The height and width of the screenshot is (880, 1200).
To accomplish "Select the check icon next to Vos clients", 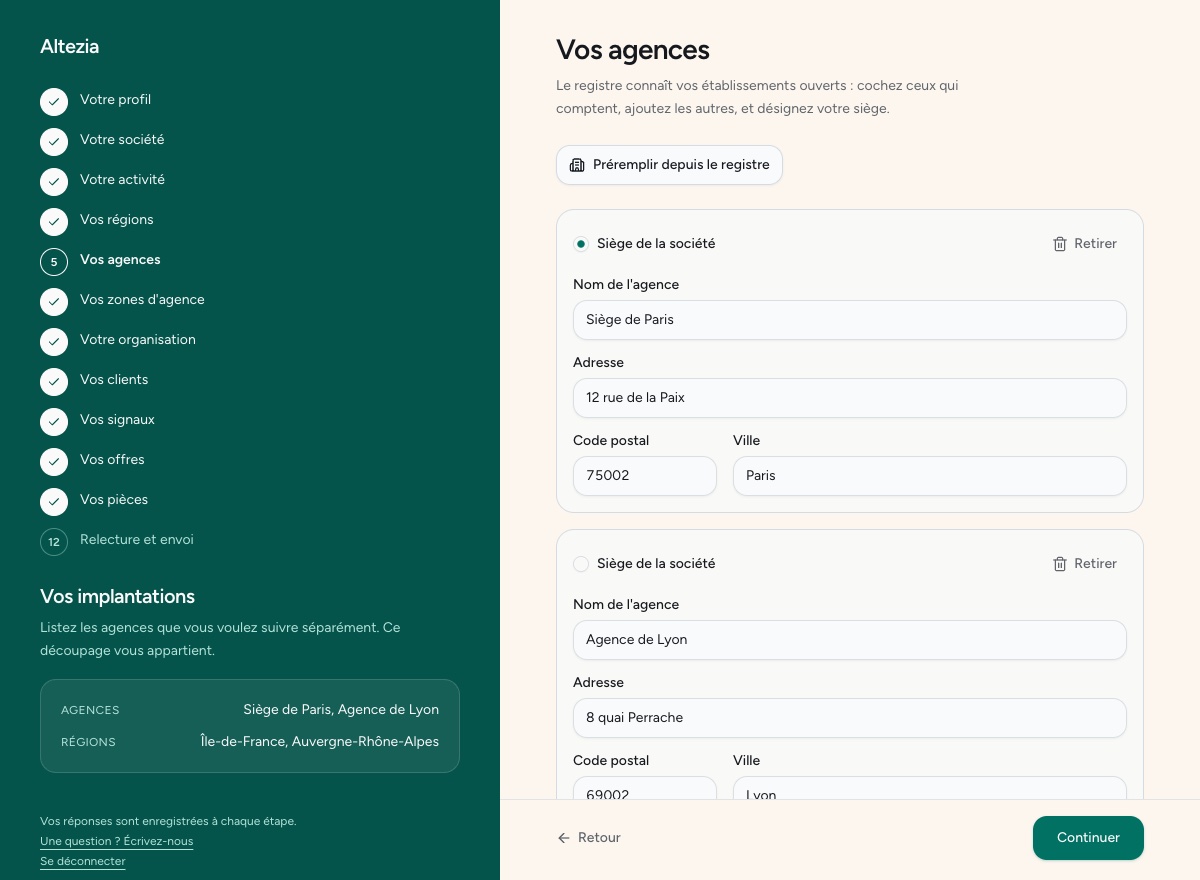I will tap(54, 382).
